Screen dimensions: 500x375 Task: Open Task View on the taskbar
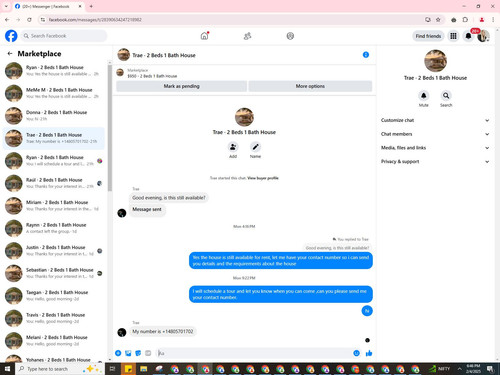[x=112, y=369]
